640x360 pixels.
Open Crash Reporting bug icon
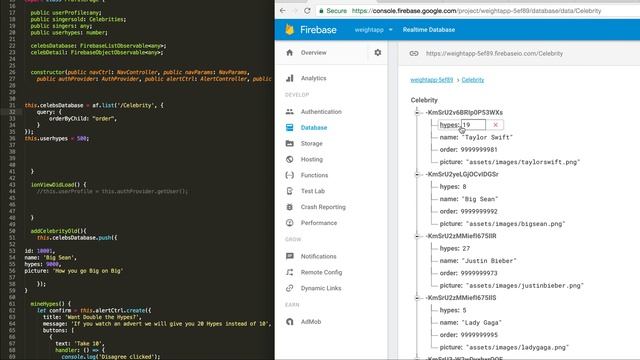pyautogui.click(x=290, y=207)
